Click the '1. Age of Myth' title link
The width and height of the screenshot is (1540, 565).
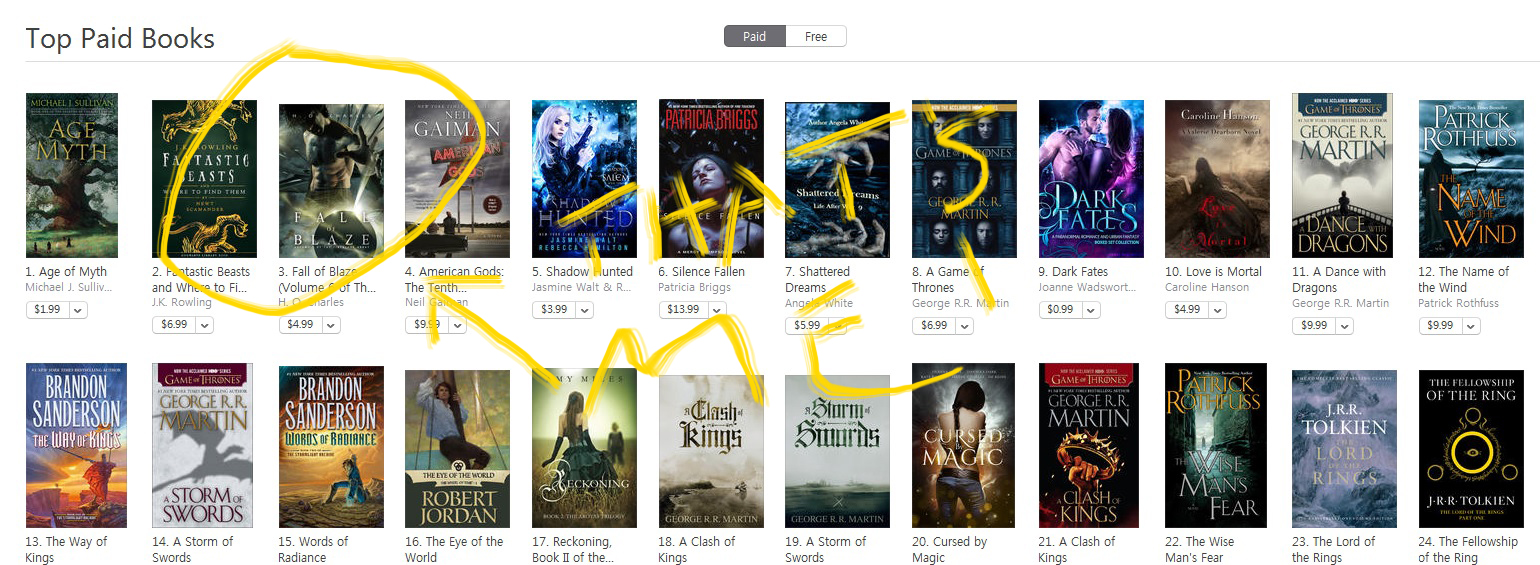pyautogui.click(x=66, y=272)
